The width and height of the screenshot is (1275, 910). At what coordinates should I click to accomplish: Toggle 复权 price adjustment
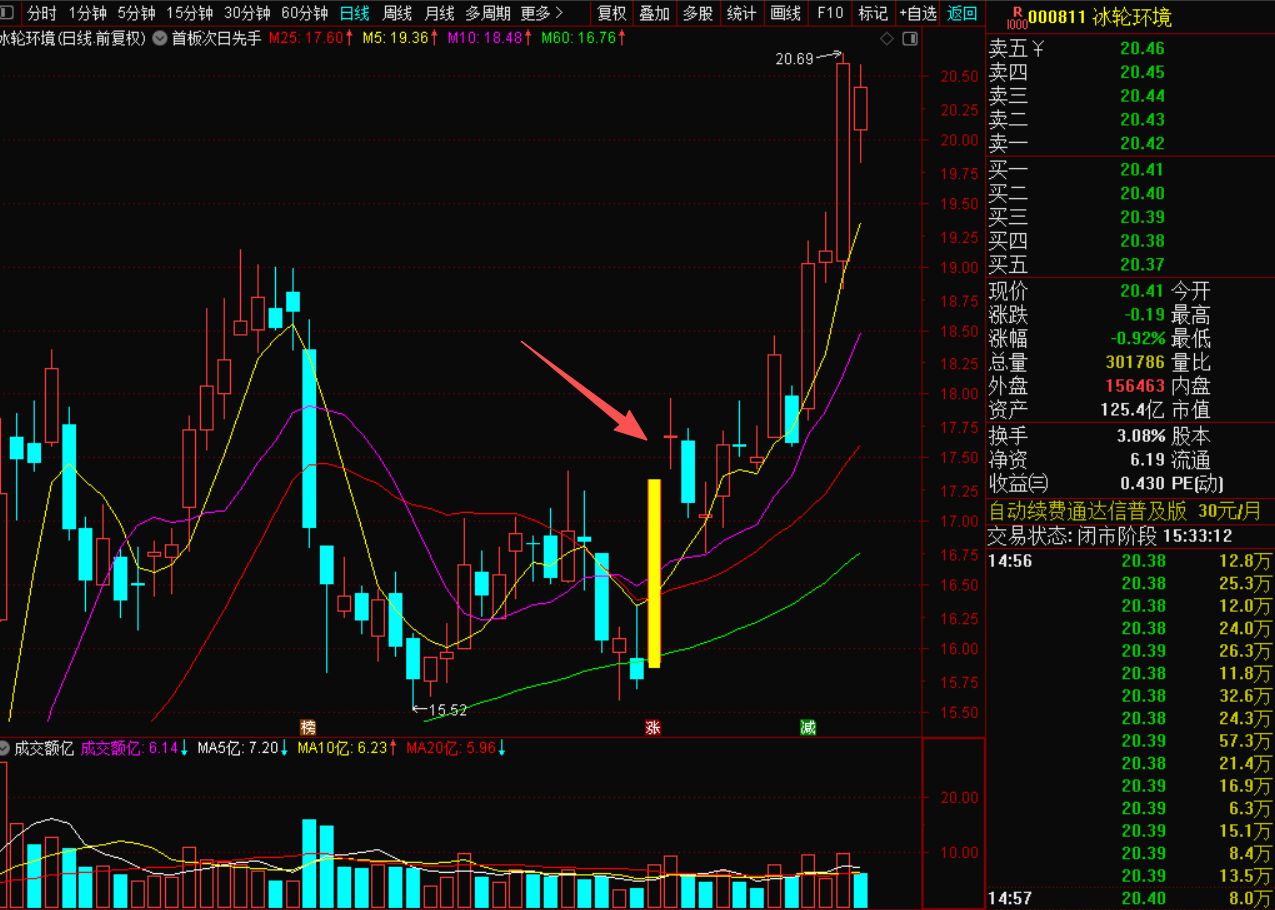click(611, 13)
